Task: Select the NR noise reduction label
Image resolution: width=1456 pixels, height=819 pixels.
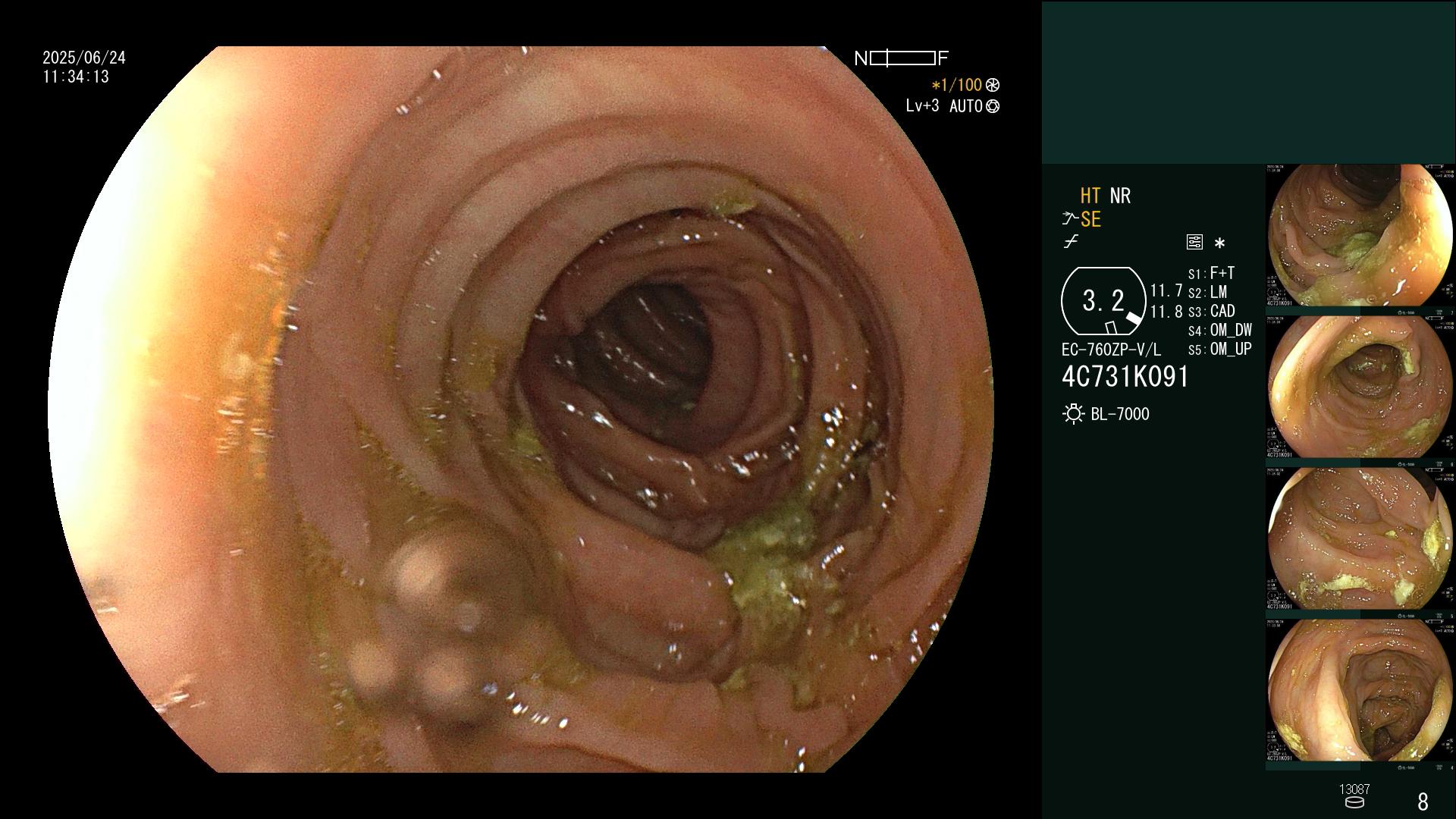Action: [1120, 196]
